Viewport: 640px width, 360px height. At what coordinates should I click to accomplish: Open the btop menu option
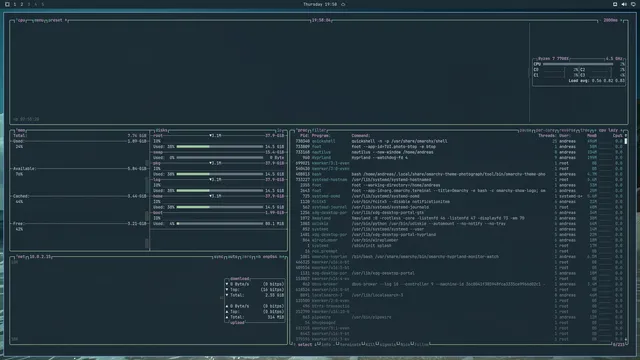(39, 20)
